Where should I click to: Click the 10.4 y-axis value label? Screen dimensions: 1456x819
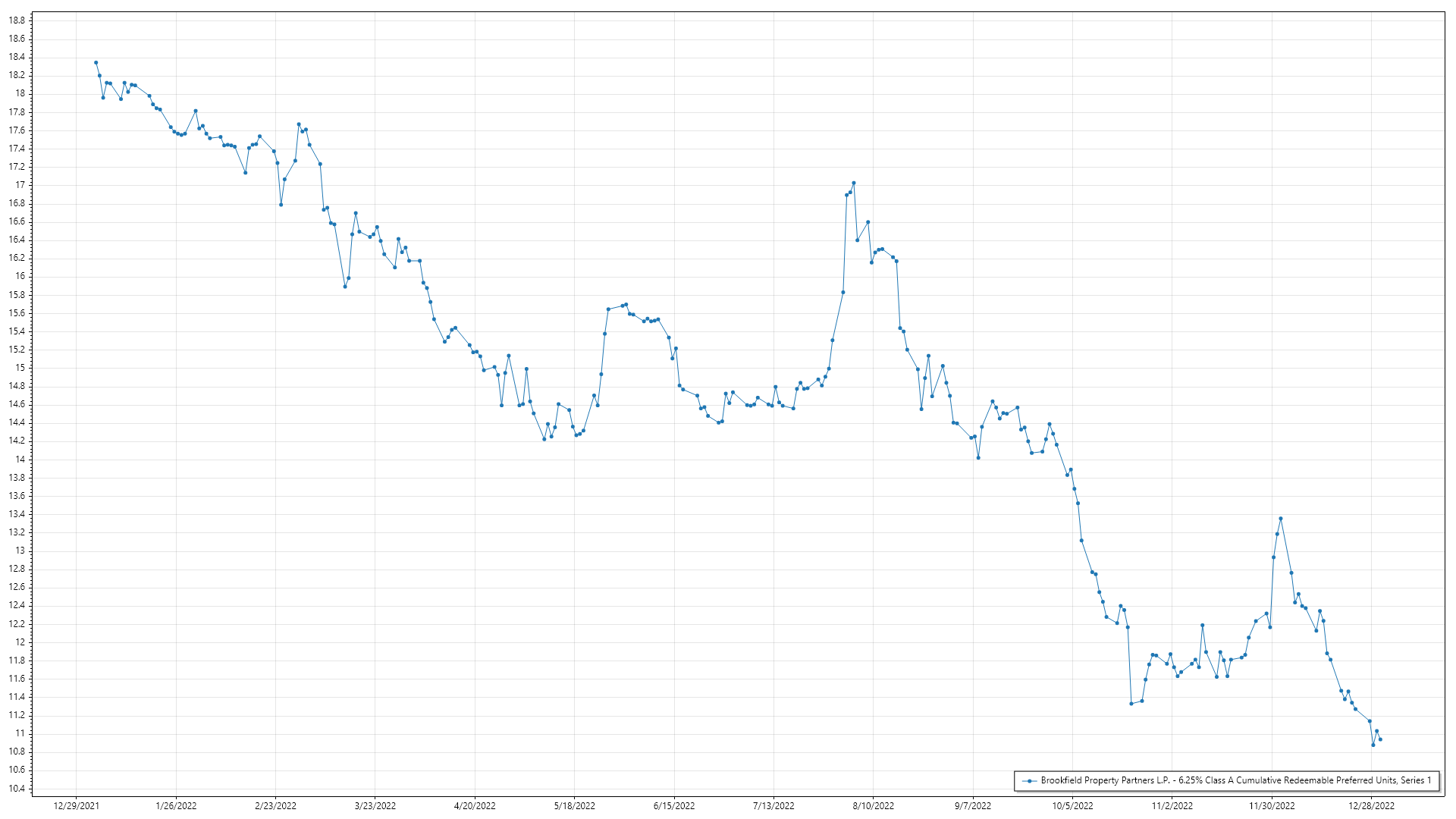[17, 789]
